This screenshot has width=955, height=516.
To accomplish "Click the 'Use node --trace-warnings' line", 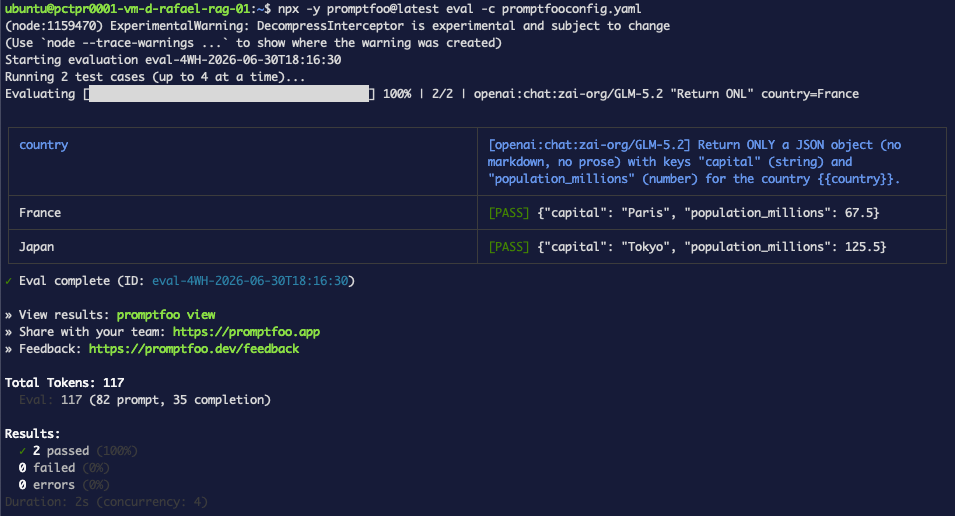I will point(253,43).
